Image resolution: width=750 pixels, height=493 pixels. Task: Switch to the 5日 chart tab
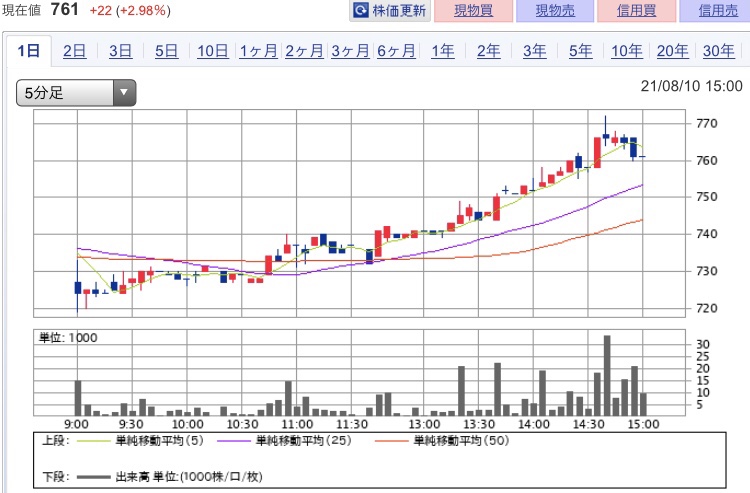click(x=166, y=50)
